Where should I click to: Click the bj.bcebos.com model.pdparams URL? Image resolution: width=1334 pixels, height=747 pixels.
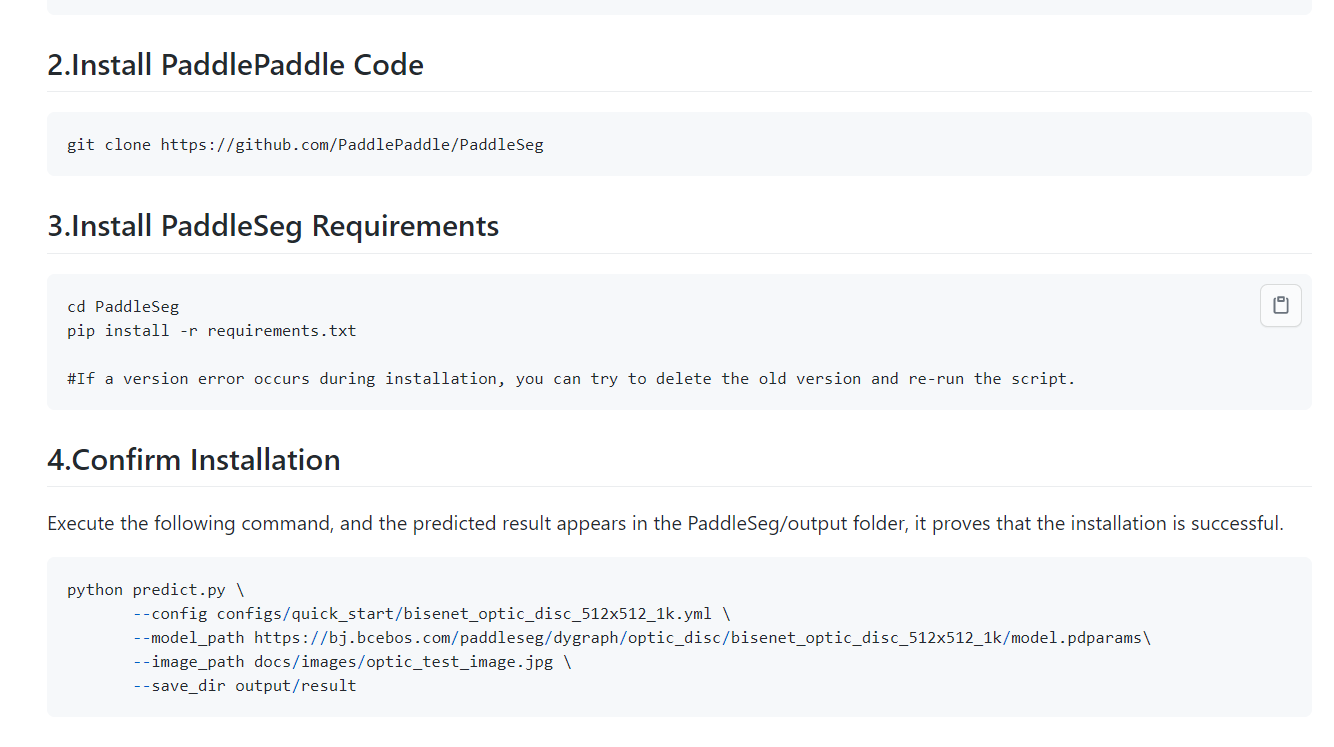(698, 638)
